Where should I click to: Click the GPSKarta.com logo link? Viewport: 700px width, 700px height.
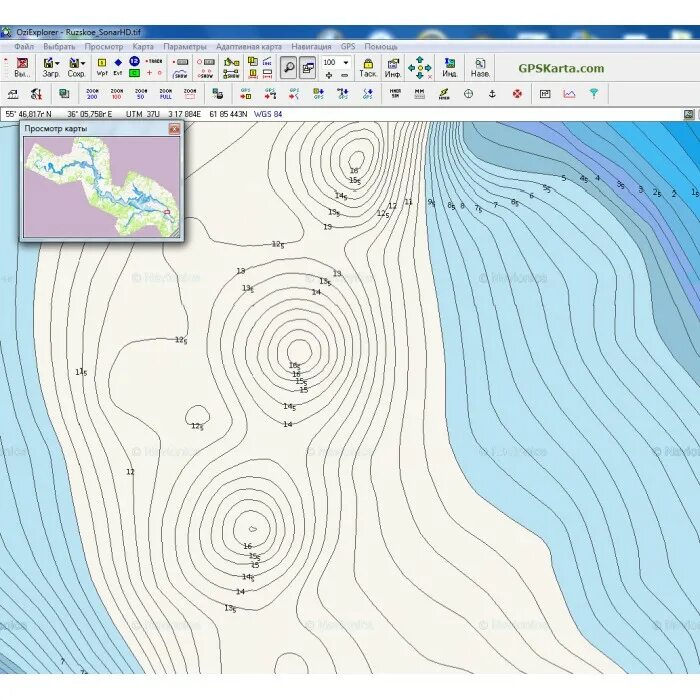coord(561,68)
